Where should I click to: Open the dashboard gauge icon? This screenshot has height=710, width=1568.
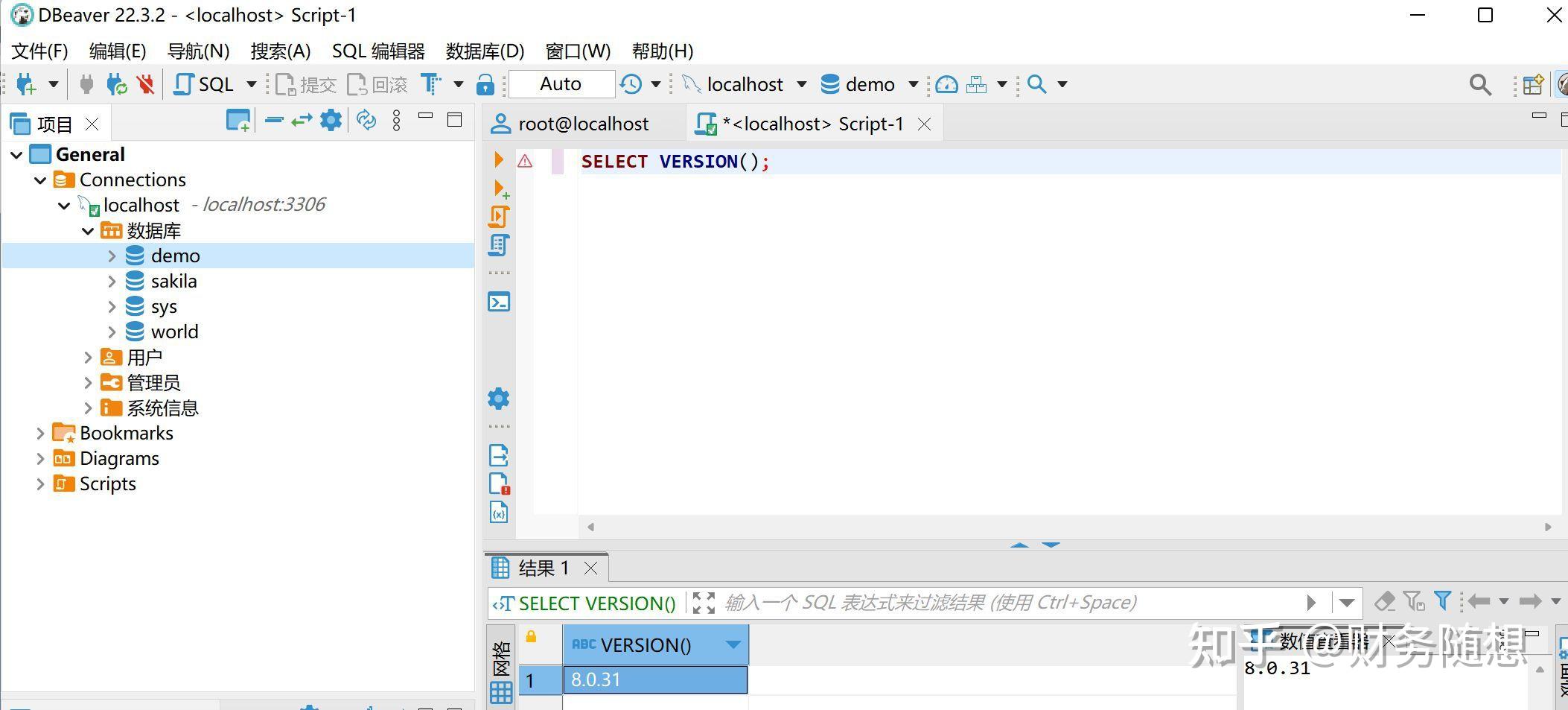(946, 84)
